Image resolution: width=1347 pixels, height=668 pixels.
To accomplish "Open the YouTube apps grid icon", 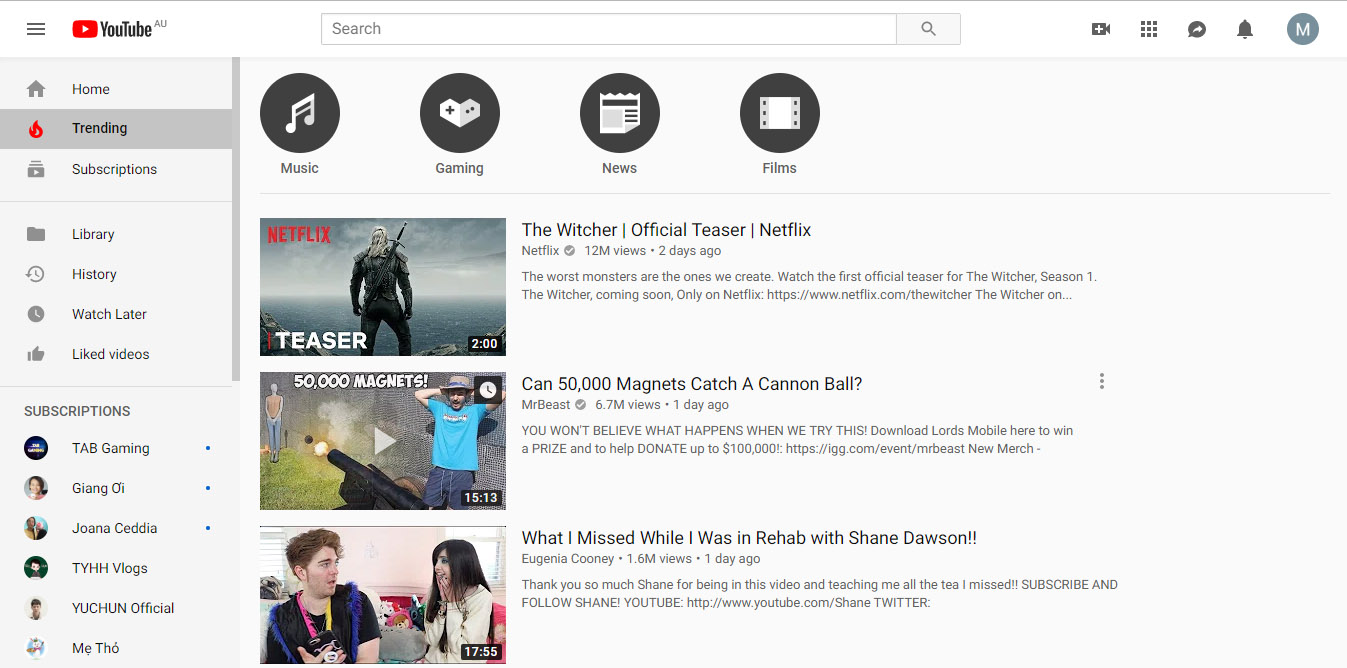I will pos(1149,29).
